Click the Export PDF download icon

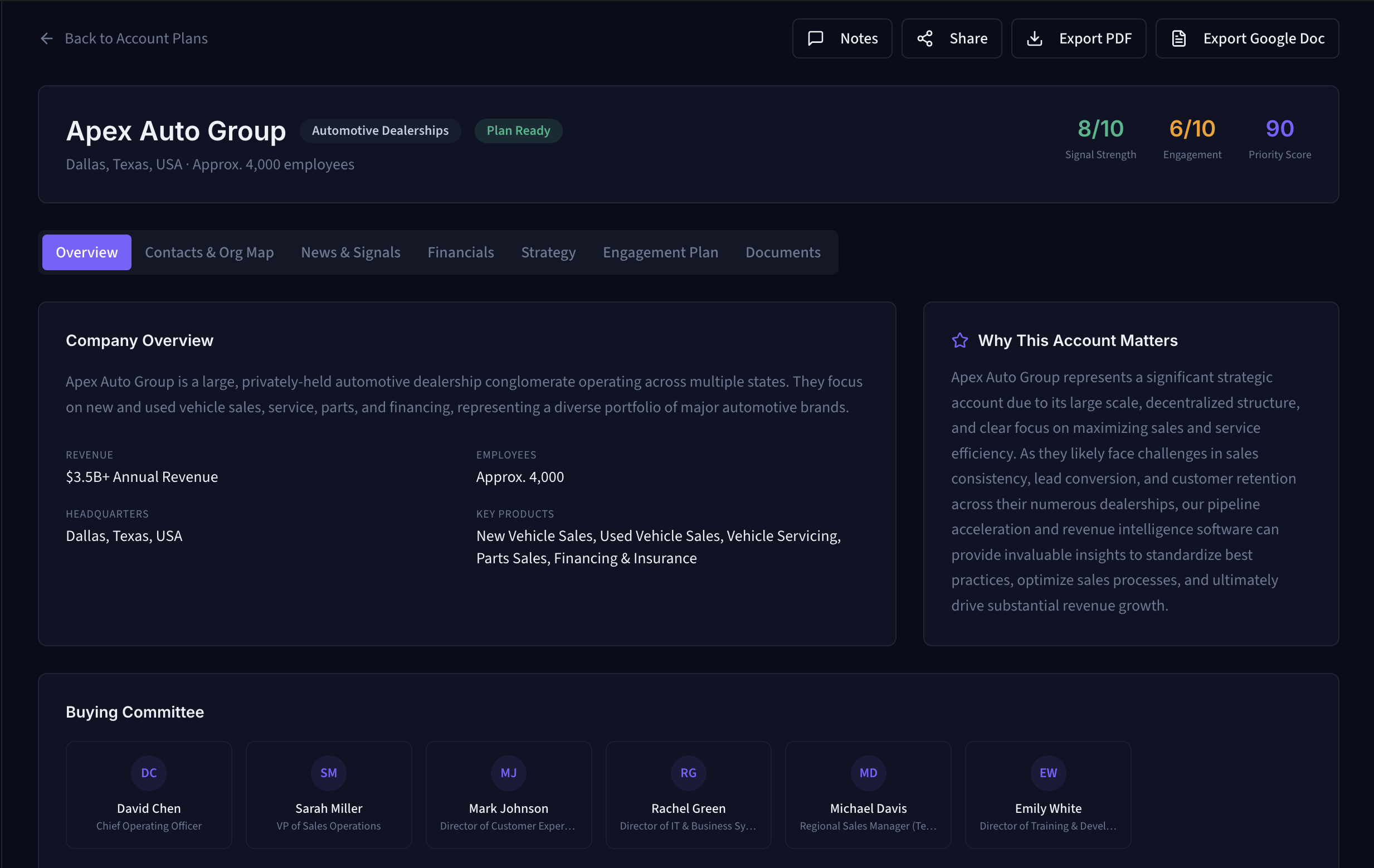pyautogui.click(x=1034, y=38)
